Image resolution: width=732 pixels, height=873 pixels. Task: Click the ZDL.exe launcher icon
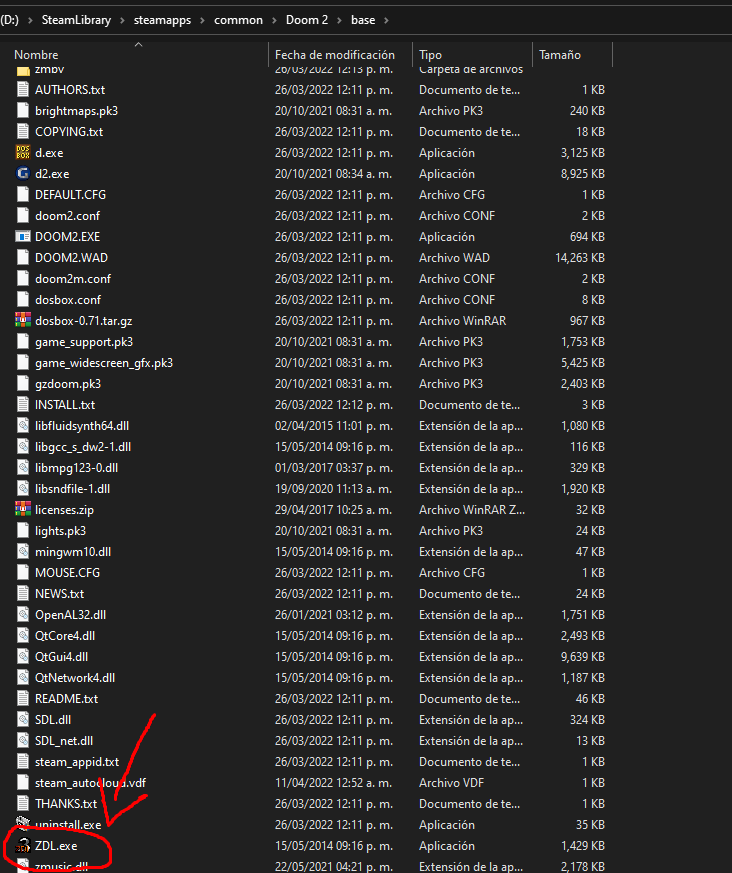(23, 846)
